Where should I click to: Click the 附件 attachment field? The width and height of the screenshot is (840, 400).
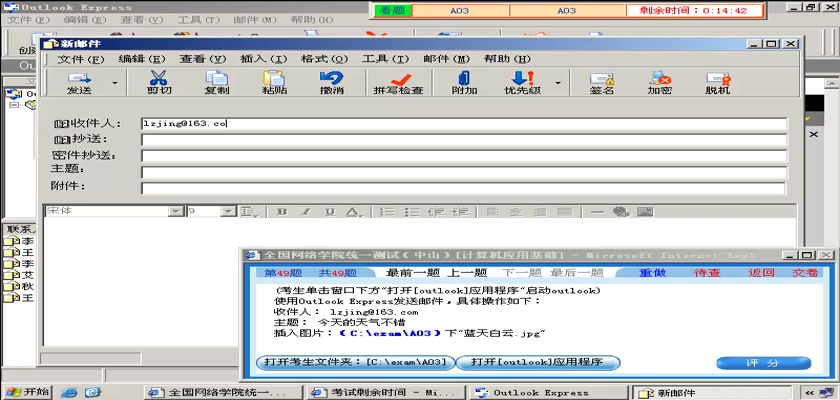click(463, 188)
